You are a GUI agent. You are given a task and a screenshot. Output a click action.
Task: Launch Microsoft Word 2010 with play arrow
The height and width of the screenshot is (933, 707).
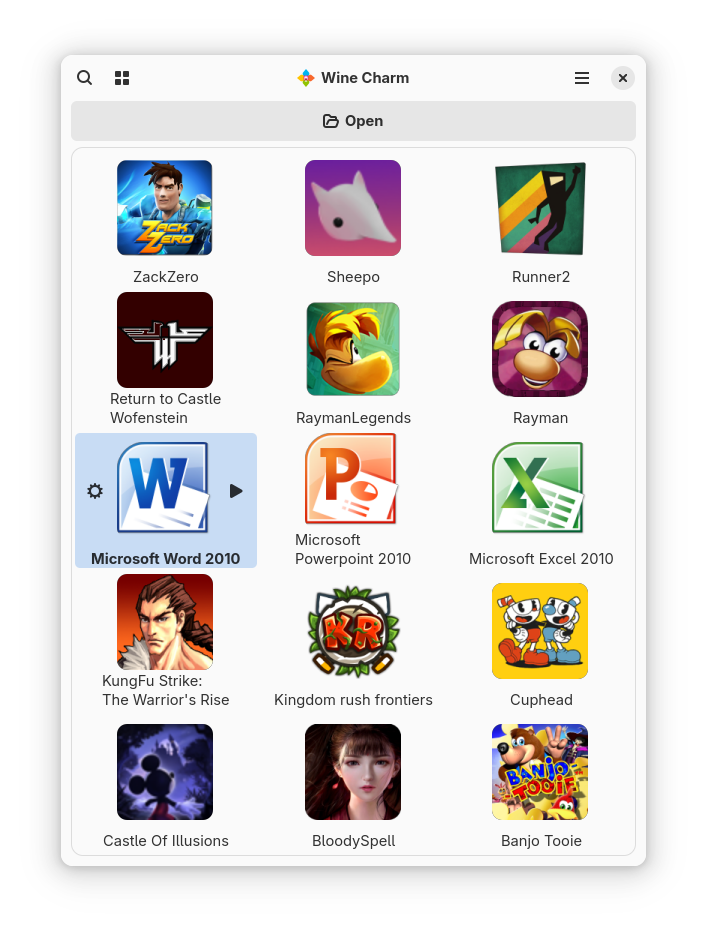pyautogui.click(x=236, y=491)
